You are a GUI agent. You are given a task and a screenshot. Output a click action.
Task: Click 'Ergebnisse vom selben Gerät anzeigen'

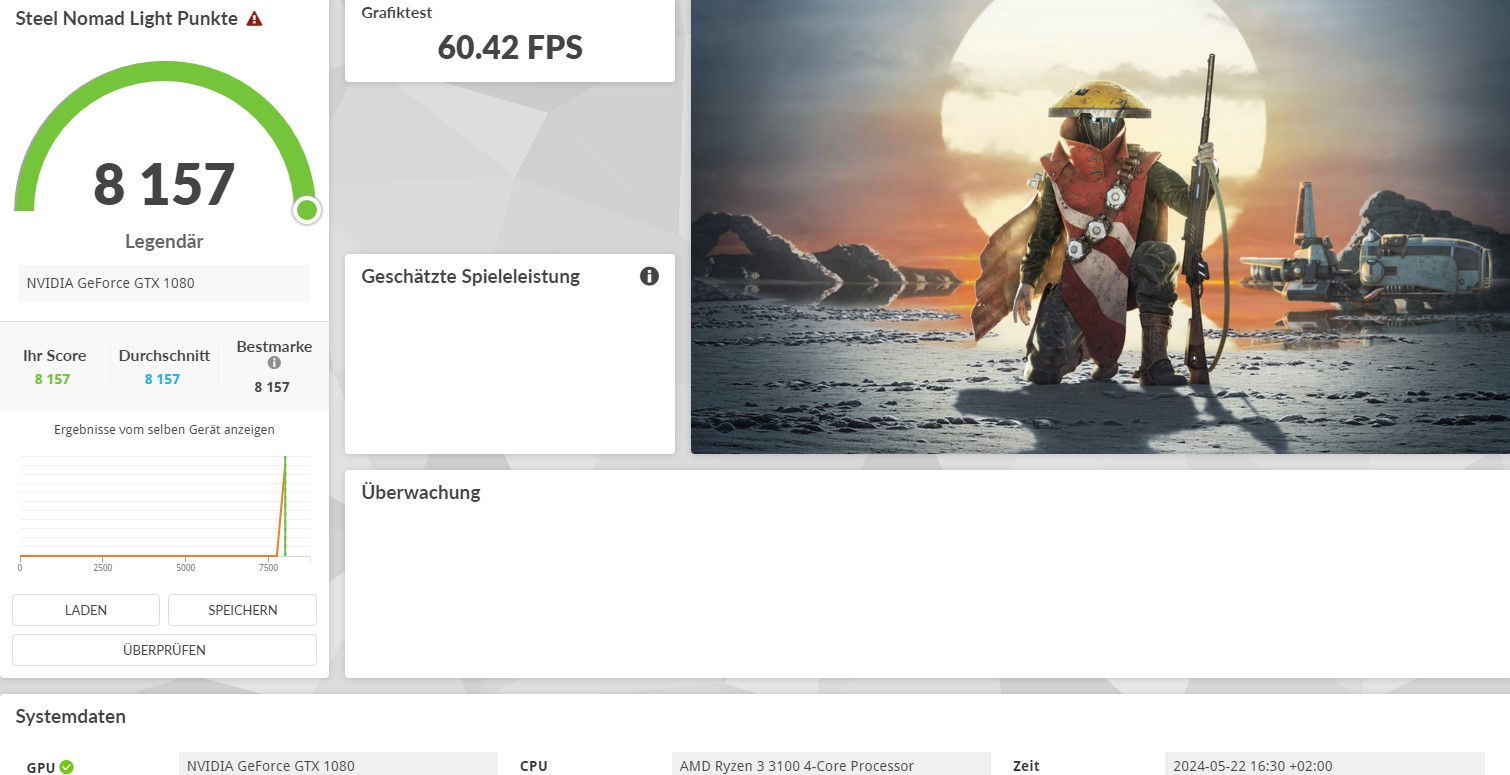click(164, 430)
